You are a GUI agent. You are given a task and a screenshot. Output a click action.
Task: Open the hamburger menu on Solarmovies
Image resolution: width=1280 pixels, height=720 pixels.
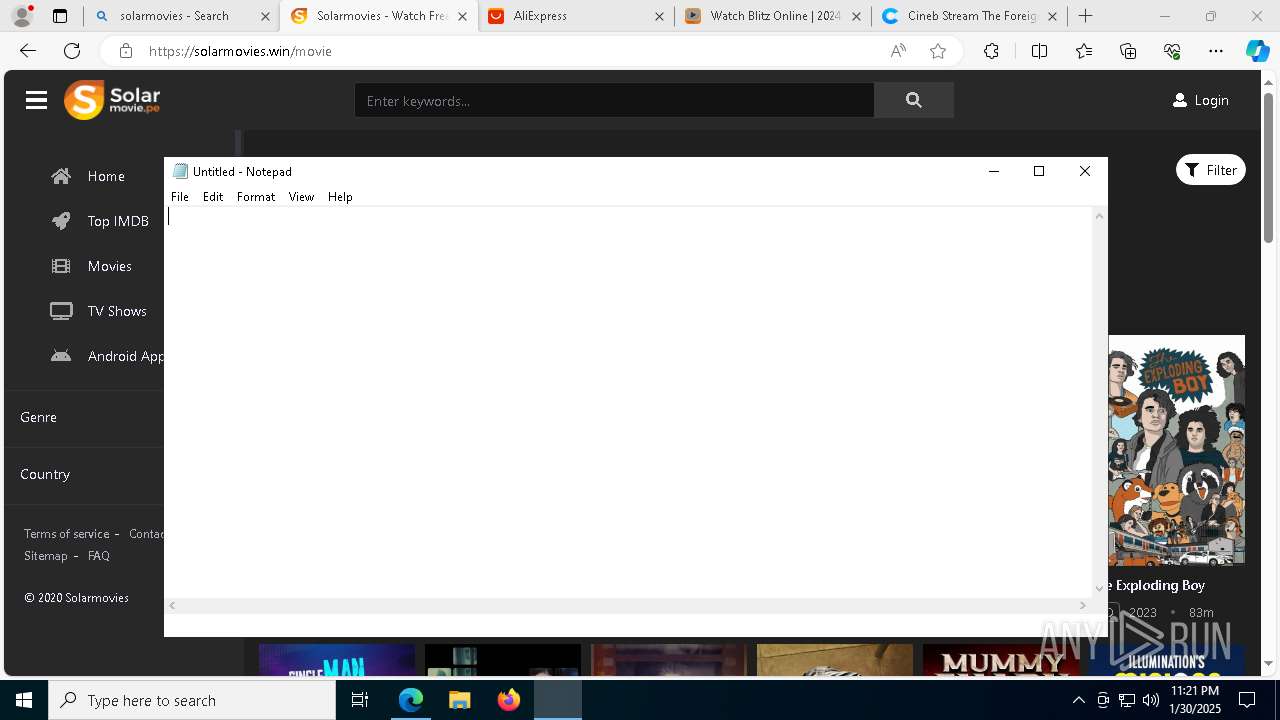tap(37, 100)
